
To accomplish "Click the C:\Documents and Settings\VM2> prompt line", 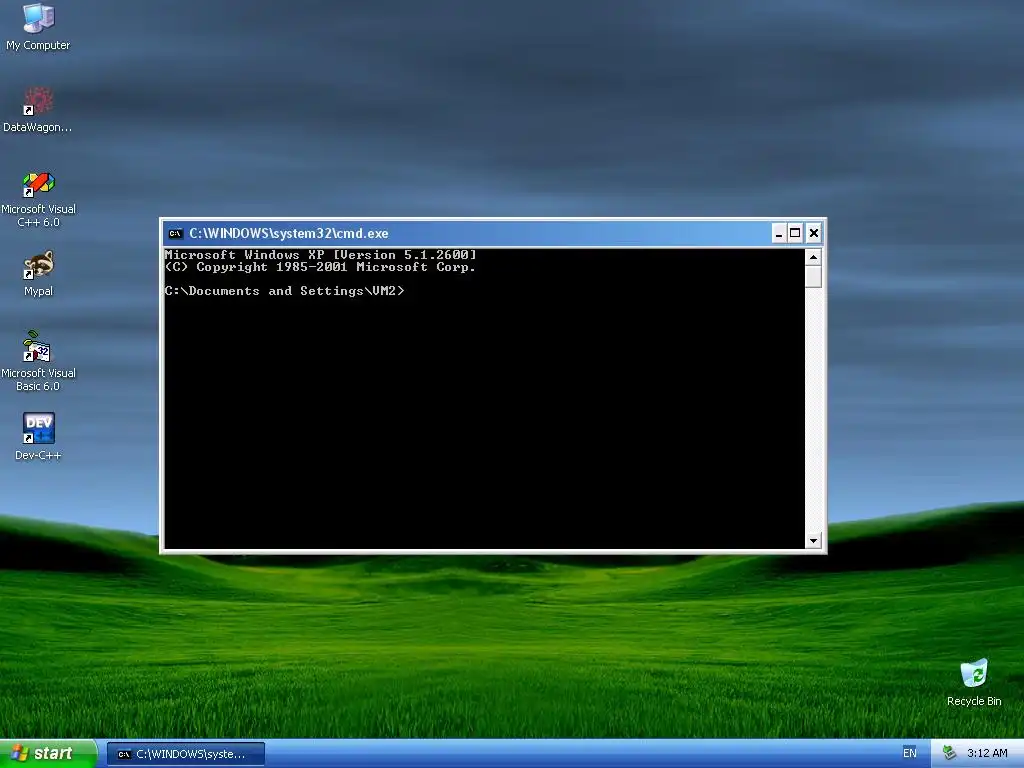I will tap(284, 291).
